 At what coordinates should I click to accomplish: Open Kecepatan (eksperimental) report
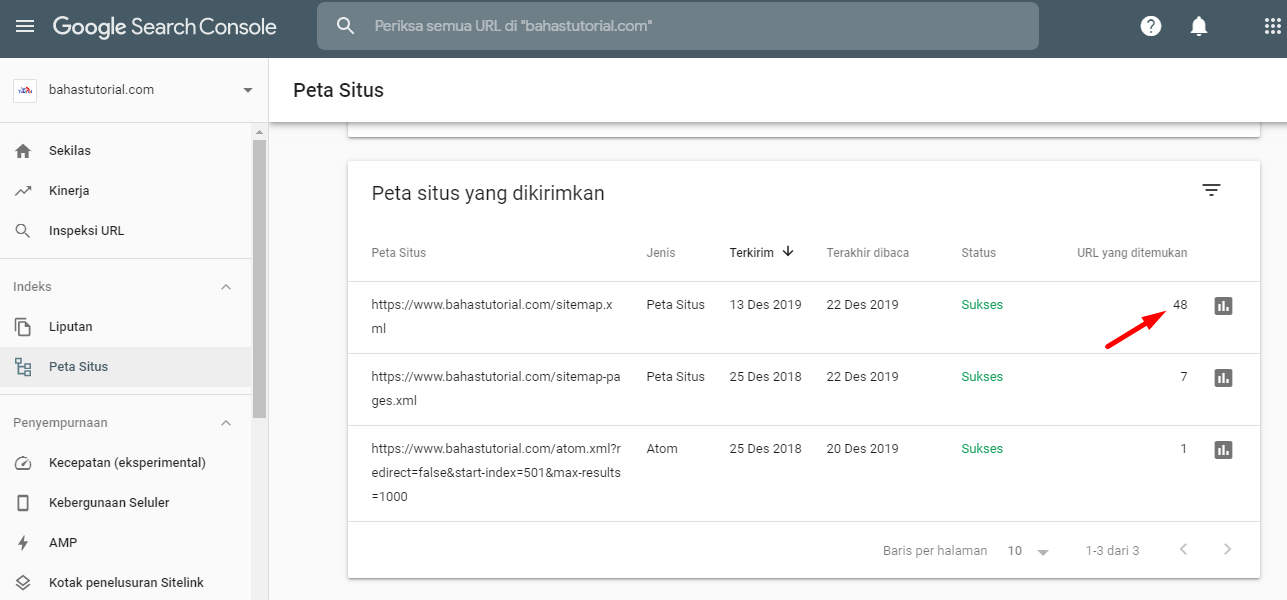pyautogui.click(x=126, y=463)
